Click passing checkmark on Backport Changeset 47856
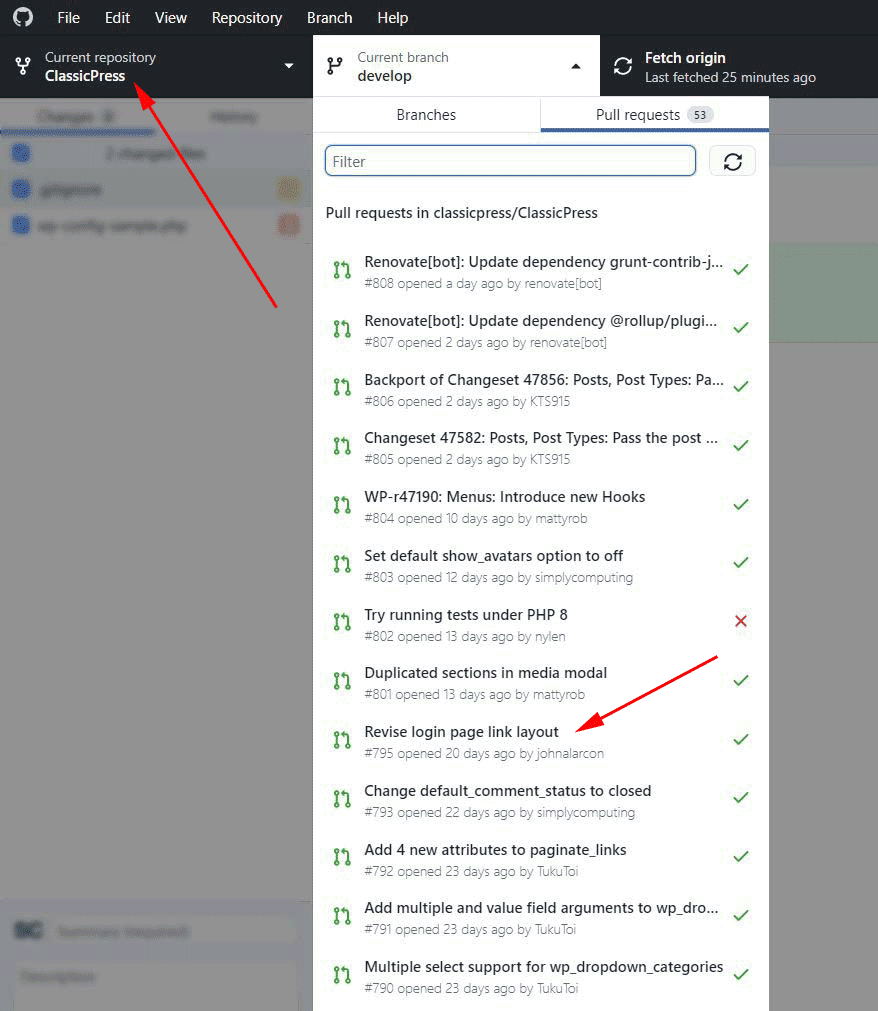Screen dimensions: 878x1011 (x=741, y=386)
